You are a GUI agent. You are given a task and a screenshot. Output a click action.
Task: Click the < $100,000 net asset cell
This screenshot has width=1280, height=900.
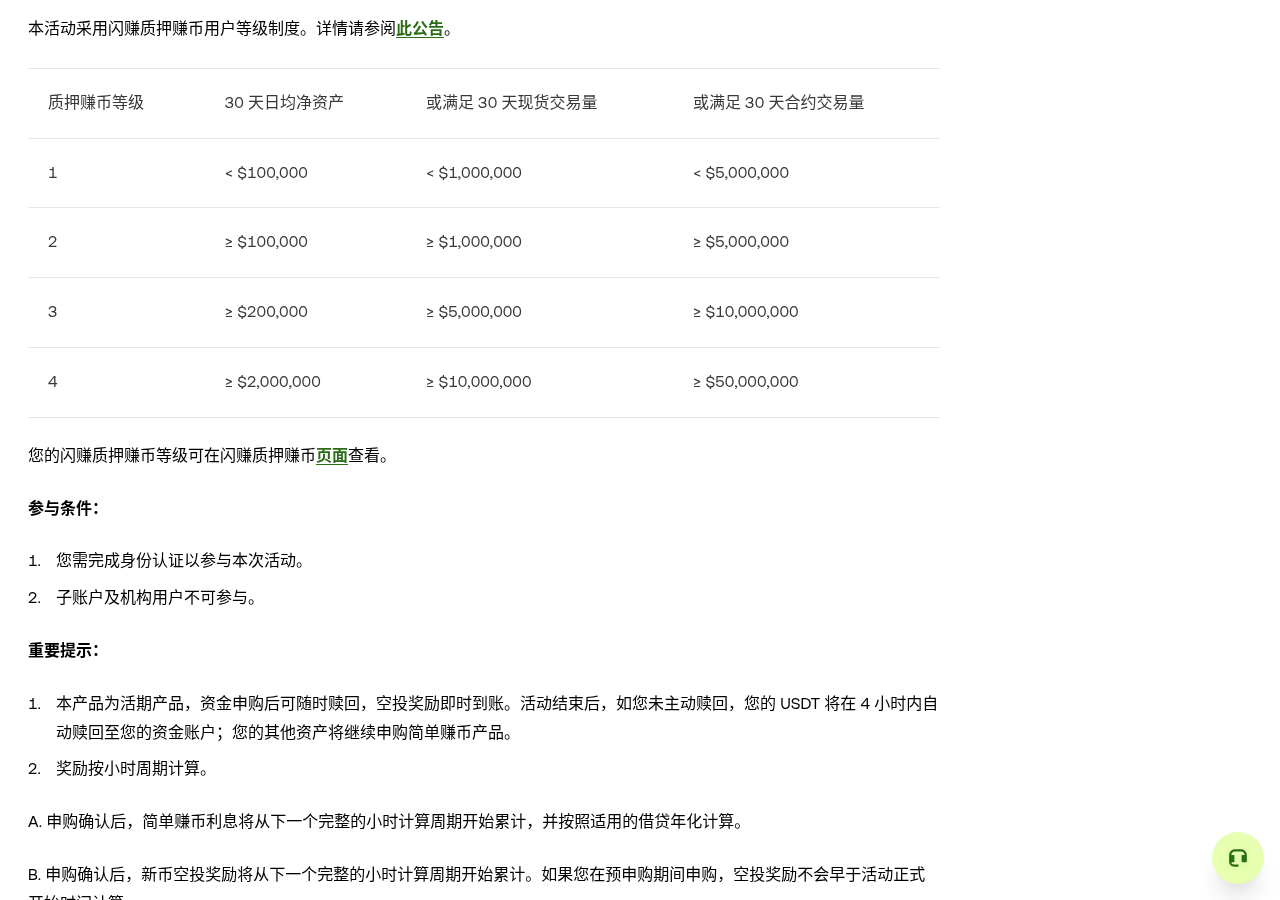click(266, 173)
